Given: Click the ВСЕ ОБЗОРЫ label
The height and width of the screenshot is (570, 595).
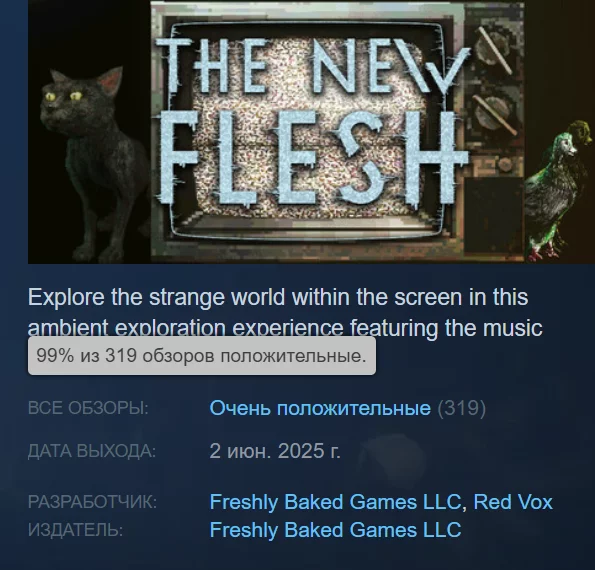Looking at the screenshot, I should pos(88,408).
